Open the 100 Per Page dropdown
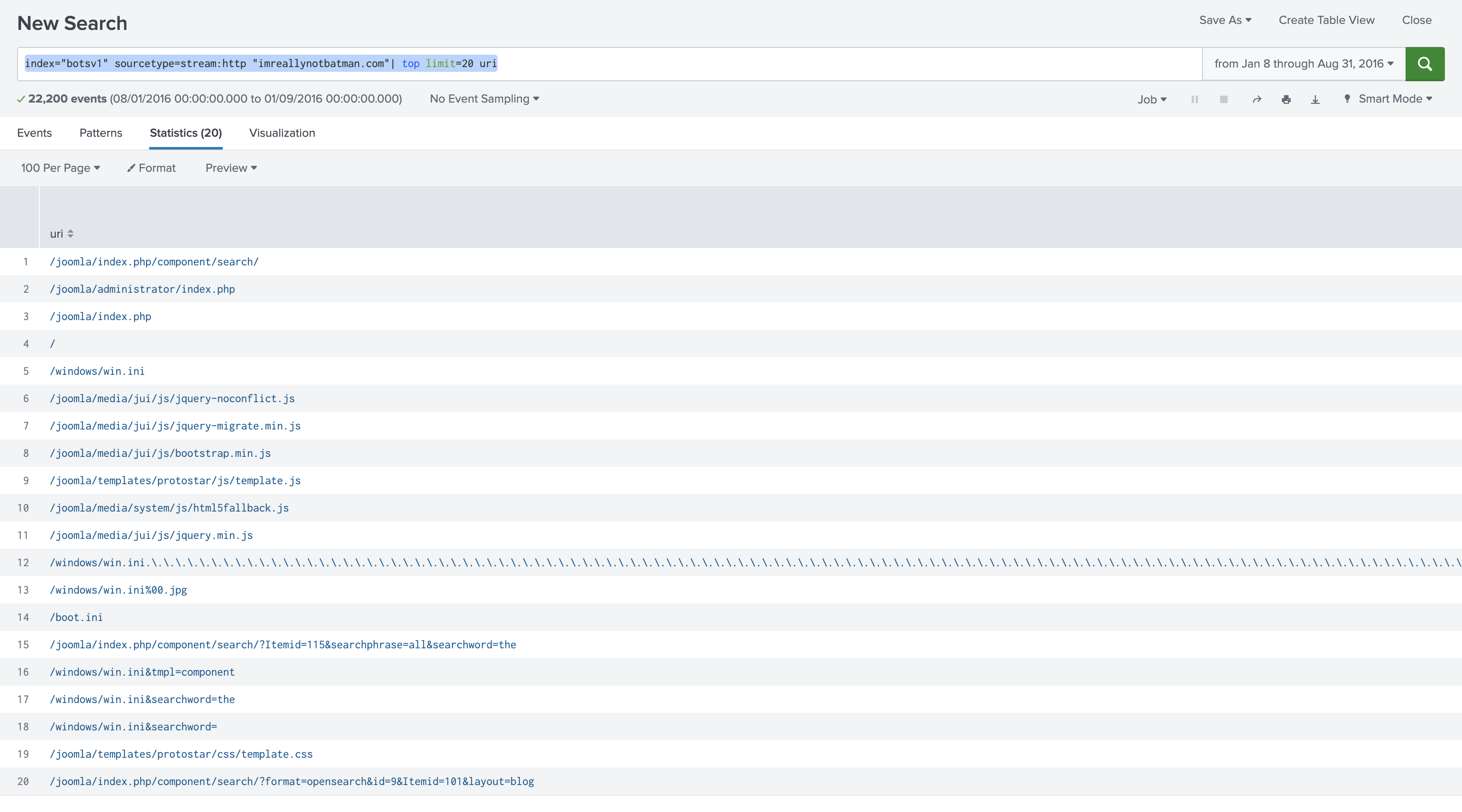Screen dimensions: 1462x812 pyautogui.click(x=59, y=168)
